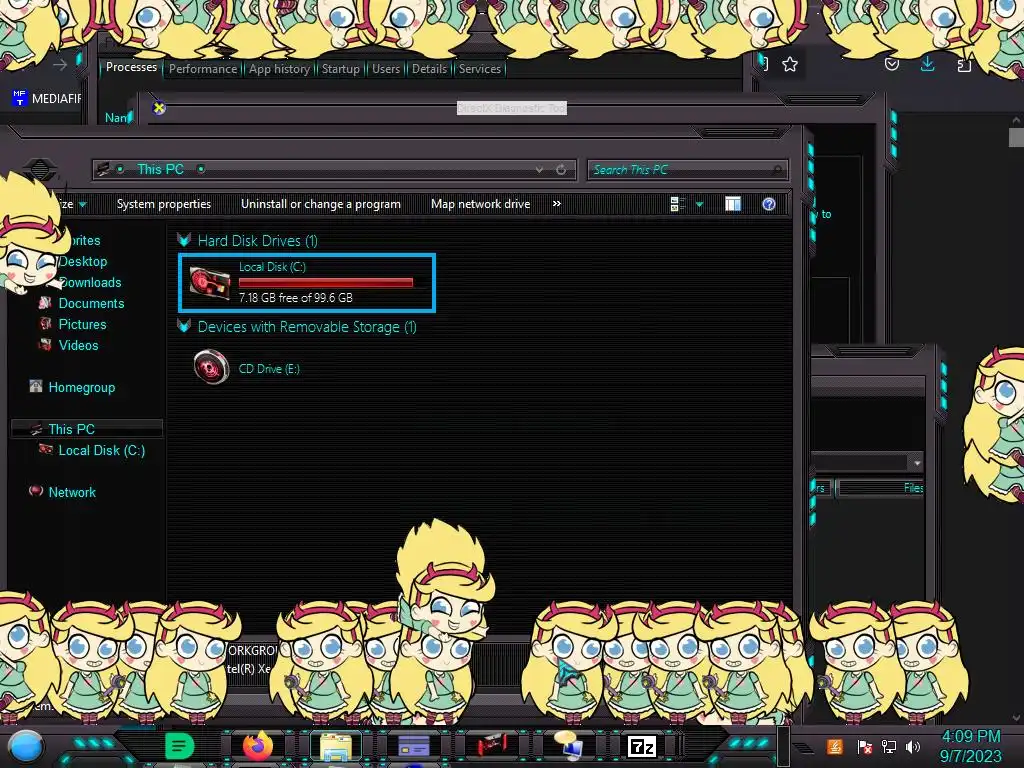This screenshot has height=768, width=1024.
Task: Click the 'CD Drive (E:)' label
Action: click(269, 368)
